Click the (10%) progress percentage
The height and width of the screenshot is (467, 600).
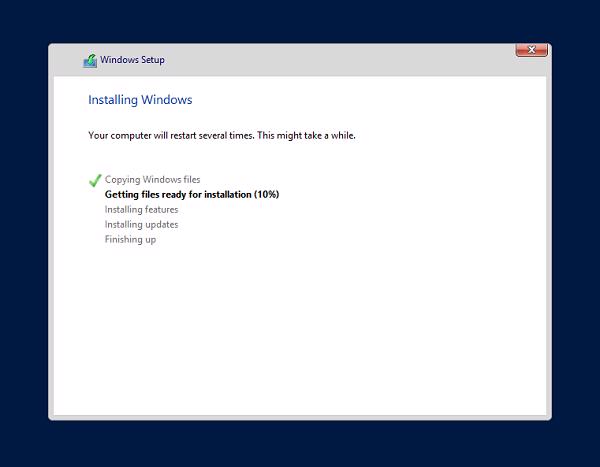(x=266, y=195)
